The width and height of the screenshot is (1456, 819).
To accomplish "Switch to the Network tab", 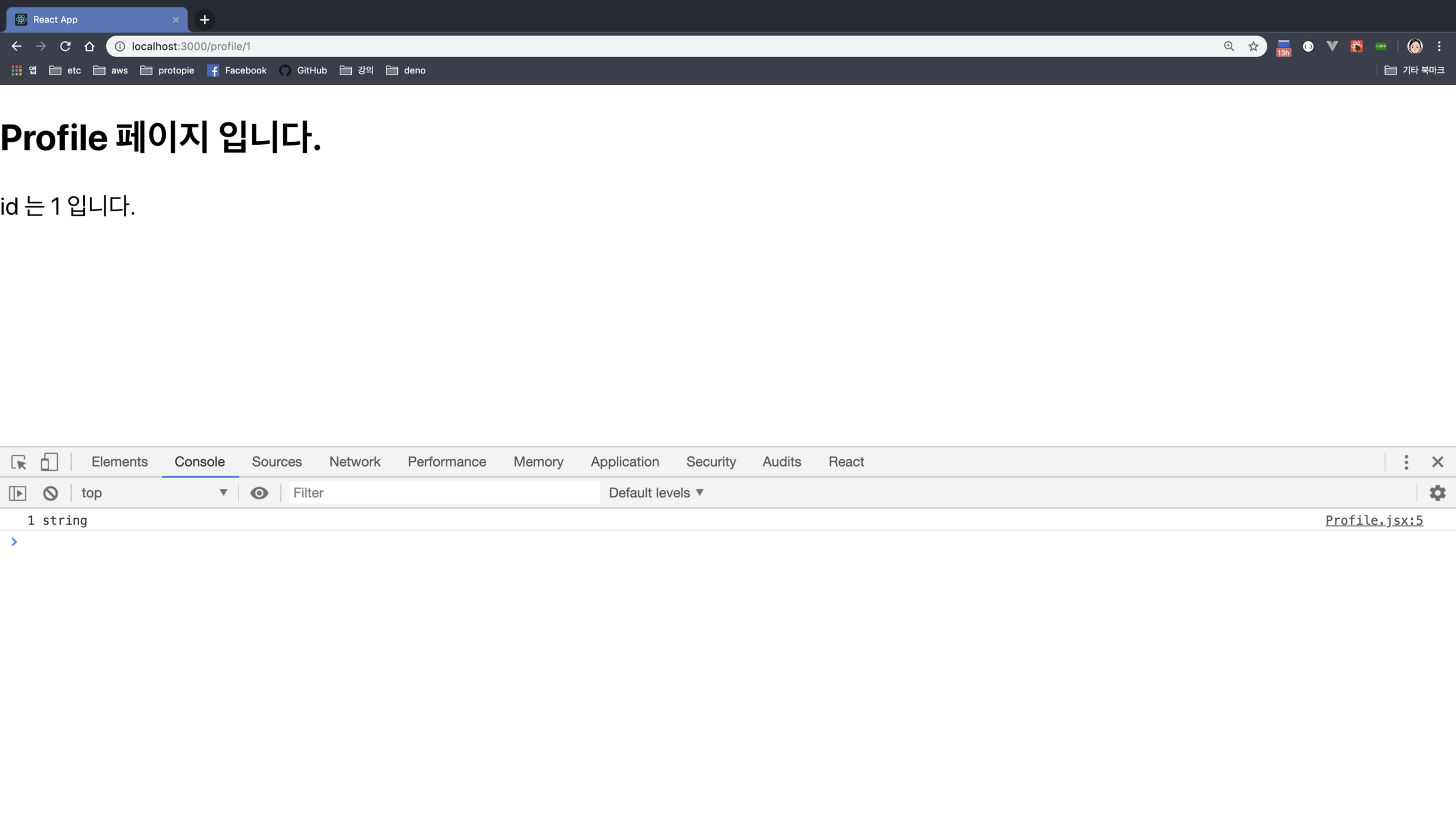I will 355,462.
